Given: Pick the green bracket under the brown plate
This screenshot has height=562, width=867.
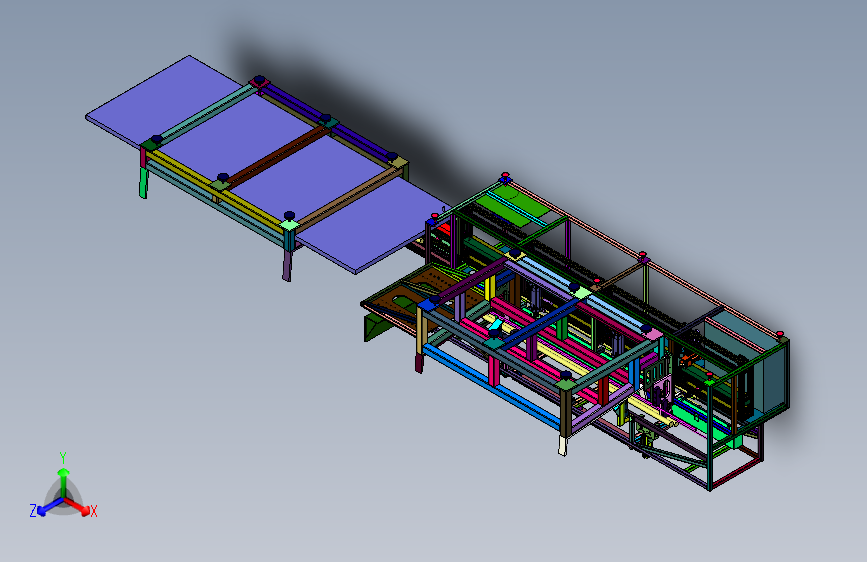Looking at the screenshot, I should pos(377,326).
